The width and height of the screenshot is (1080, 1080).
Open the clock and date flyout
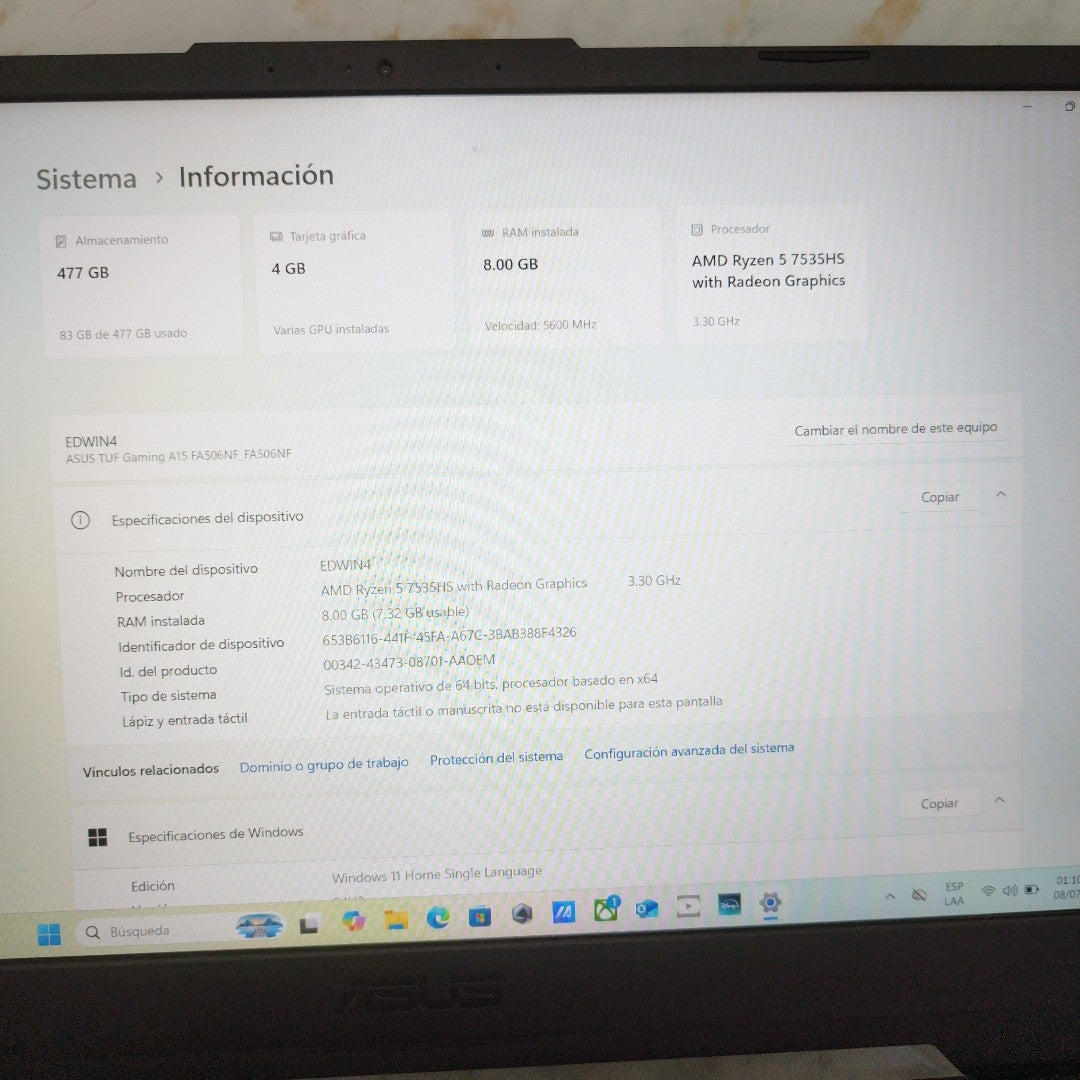(x=1066, y=887)
